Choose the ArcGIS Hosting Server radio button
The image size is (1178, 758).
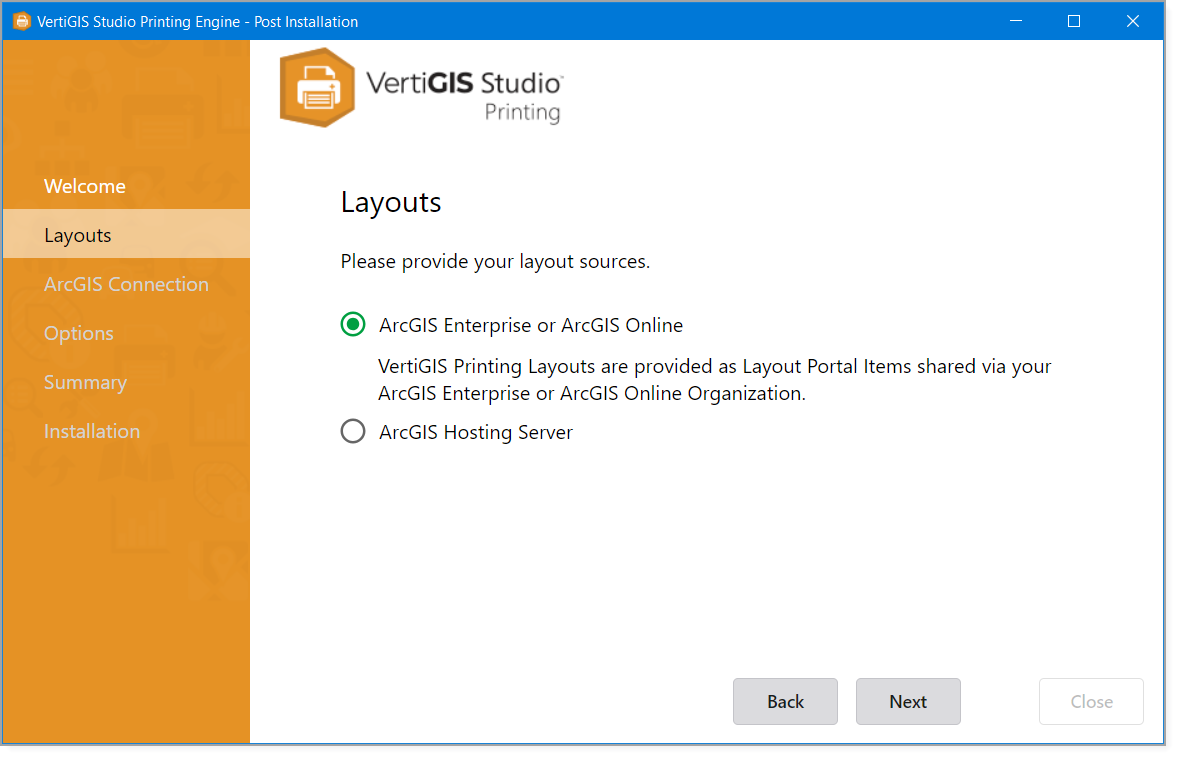[x=353, y=432]
